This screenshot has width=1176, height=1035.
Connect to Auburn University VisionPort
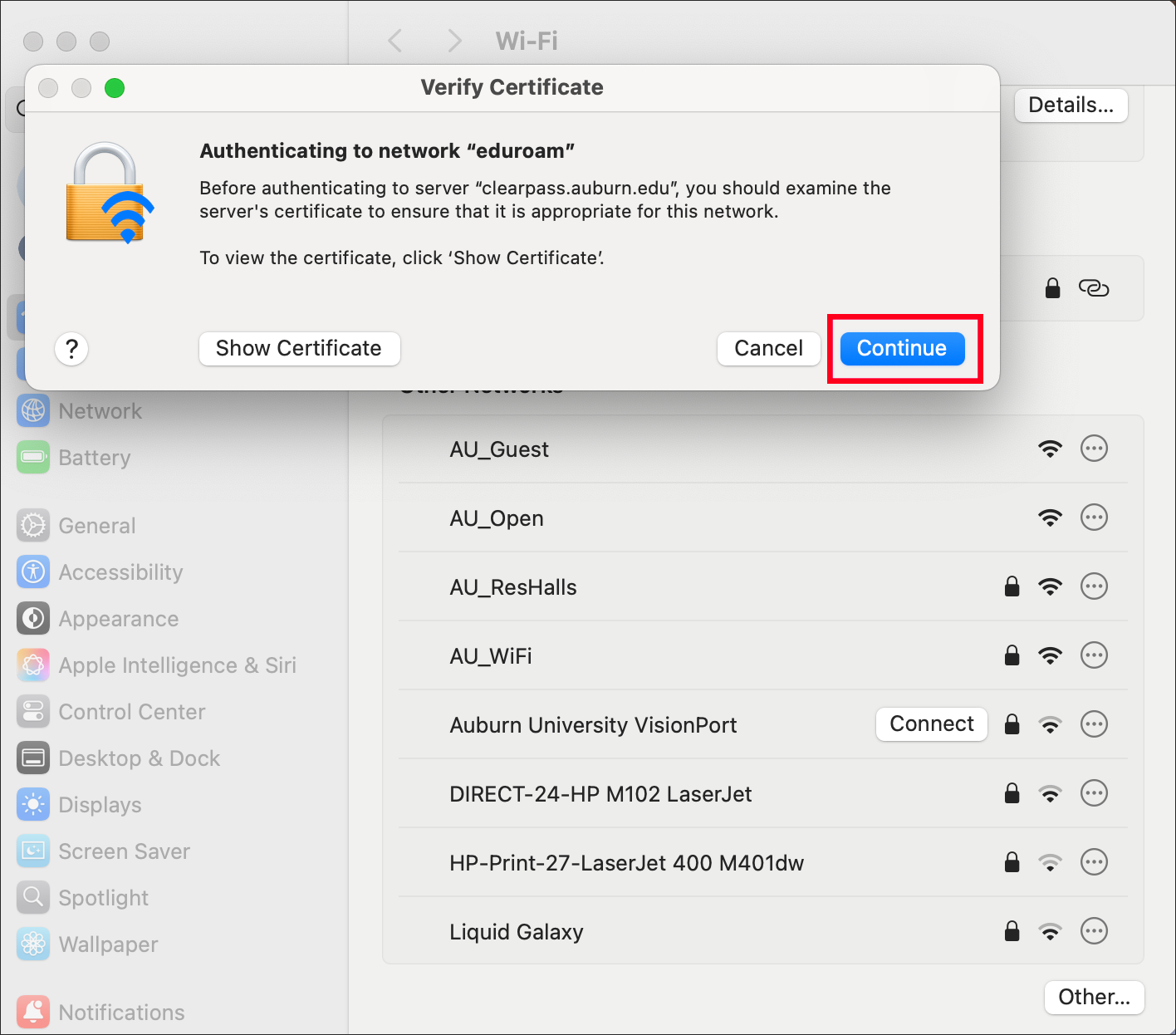click(x=931, y=724)
